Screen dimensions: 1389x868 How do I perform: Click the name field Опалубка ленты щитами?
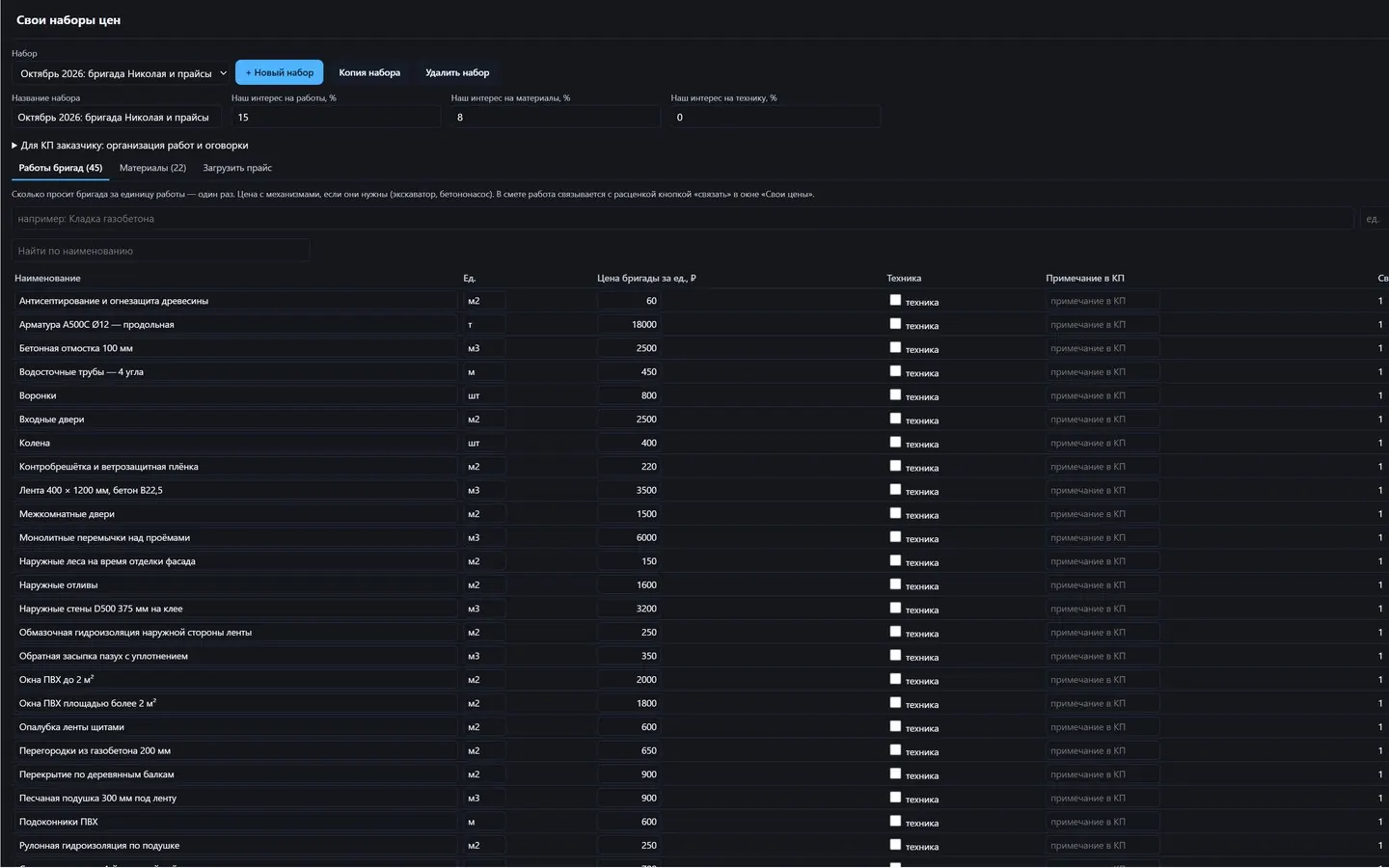[236, 727]
